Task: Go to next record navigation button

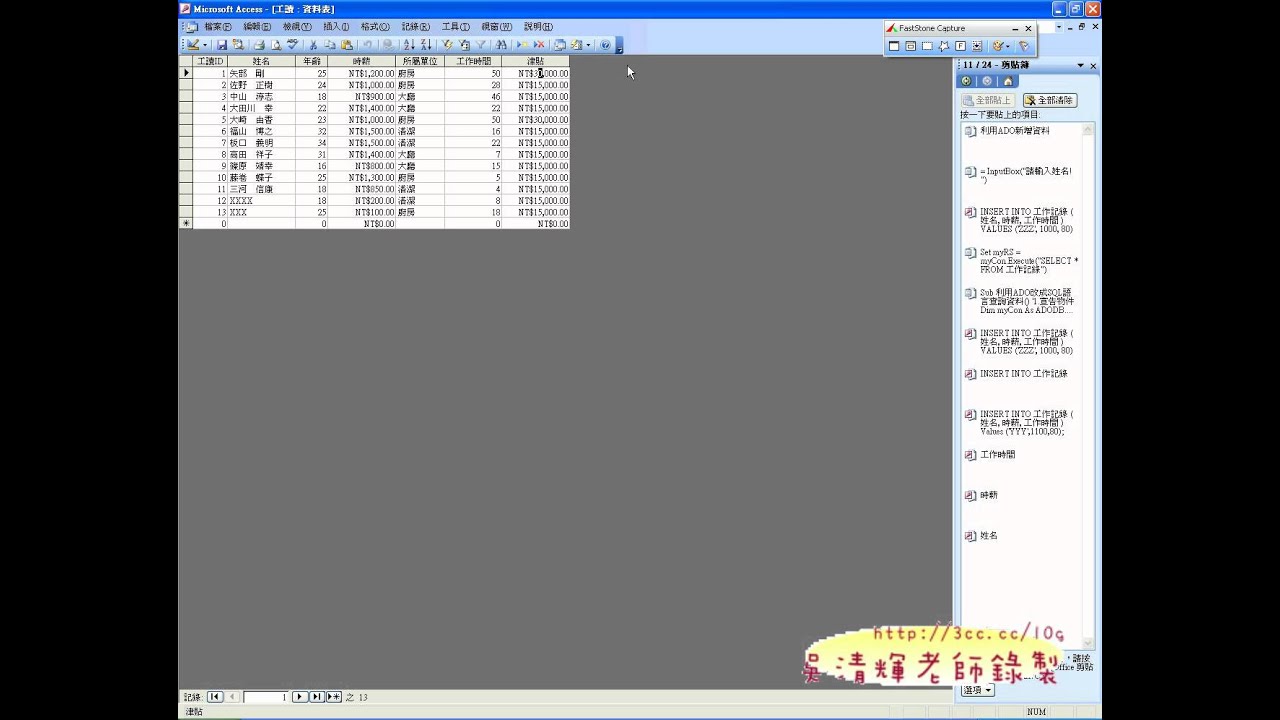Action: [x=299, y=697]
